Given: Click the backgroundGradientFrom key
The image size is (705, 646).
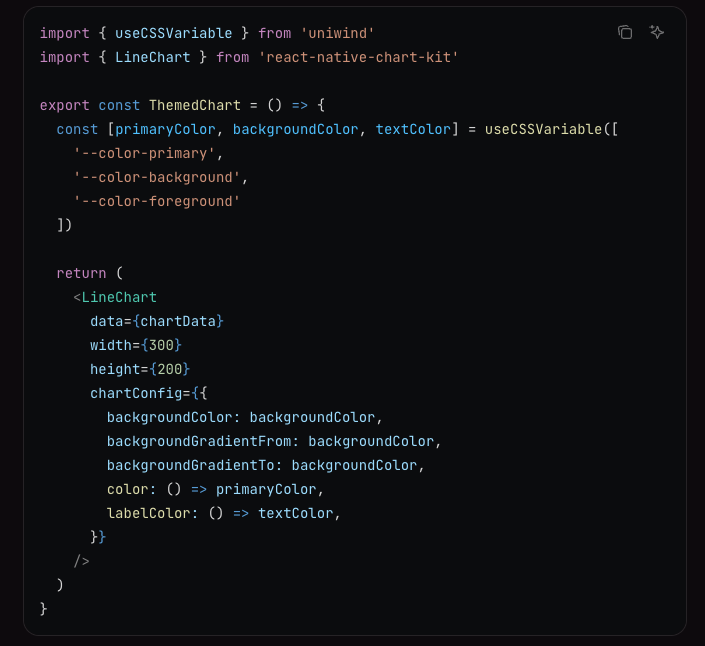Looking at the screenshot, I should coord(199,441).
